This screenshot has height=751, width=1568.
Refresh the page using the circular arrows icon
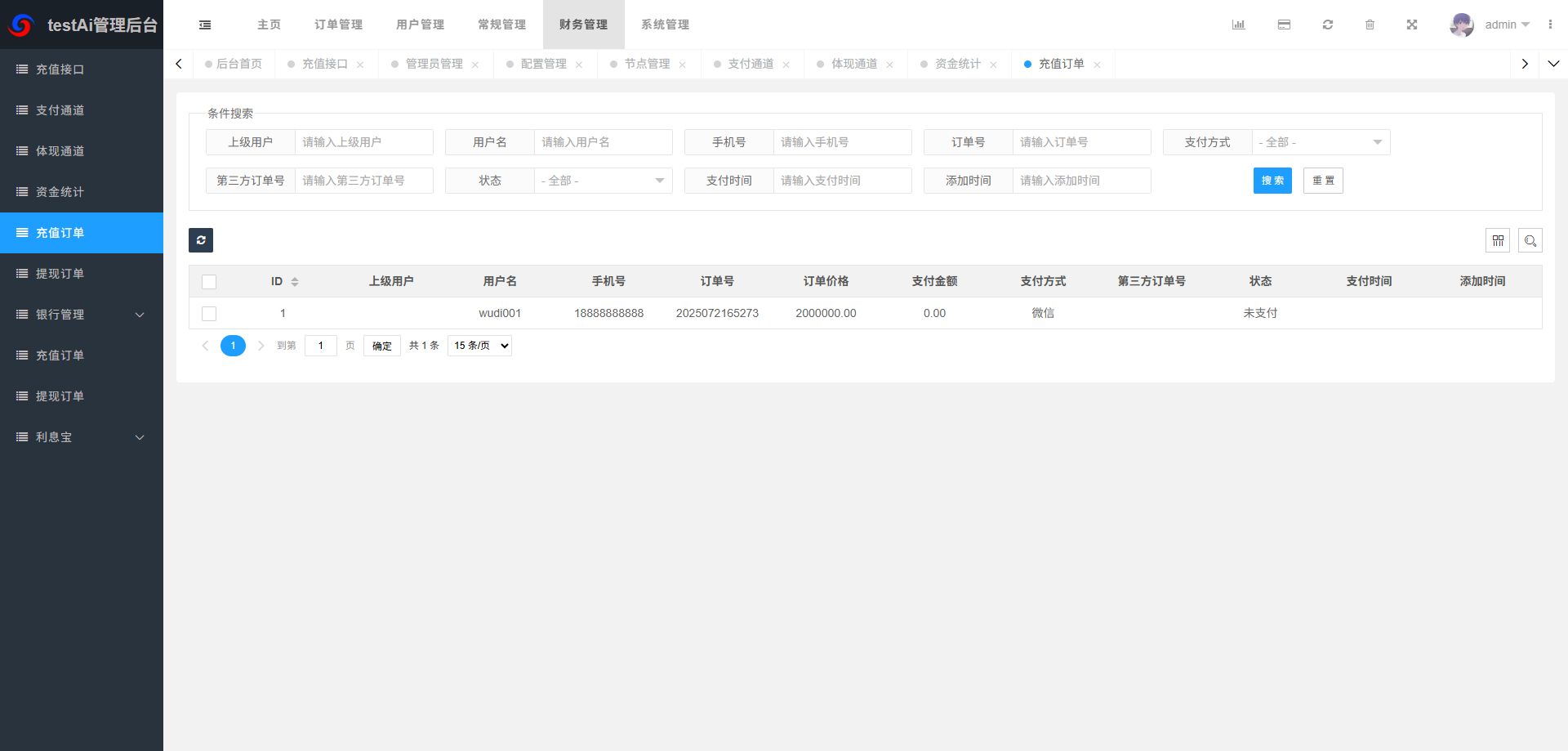coord(1328,25)
